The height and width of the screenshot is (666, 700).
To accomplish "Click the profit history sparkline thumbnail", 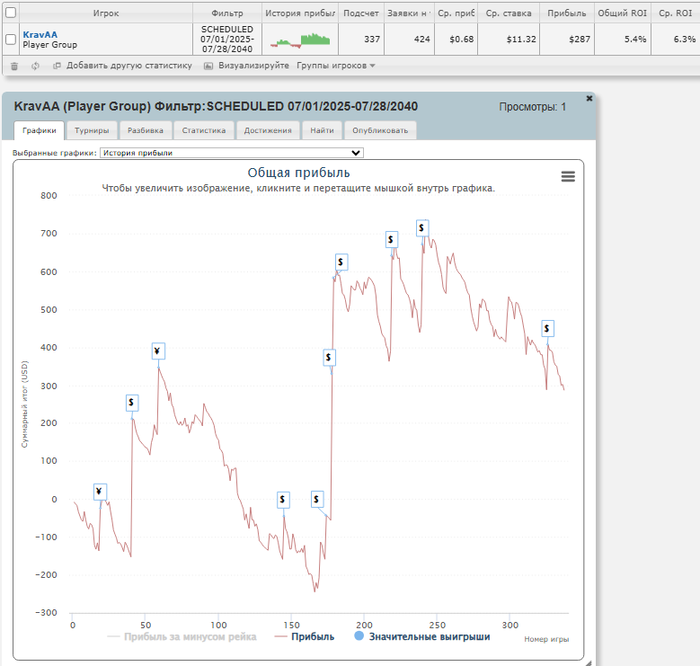I will [x=300, y=40].
